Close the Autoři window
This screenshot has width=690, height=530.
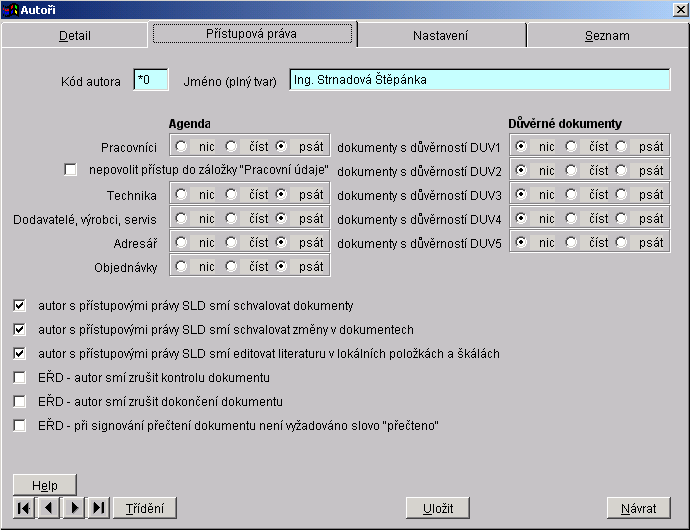680,9
